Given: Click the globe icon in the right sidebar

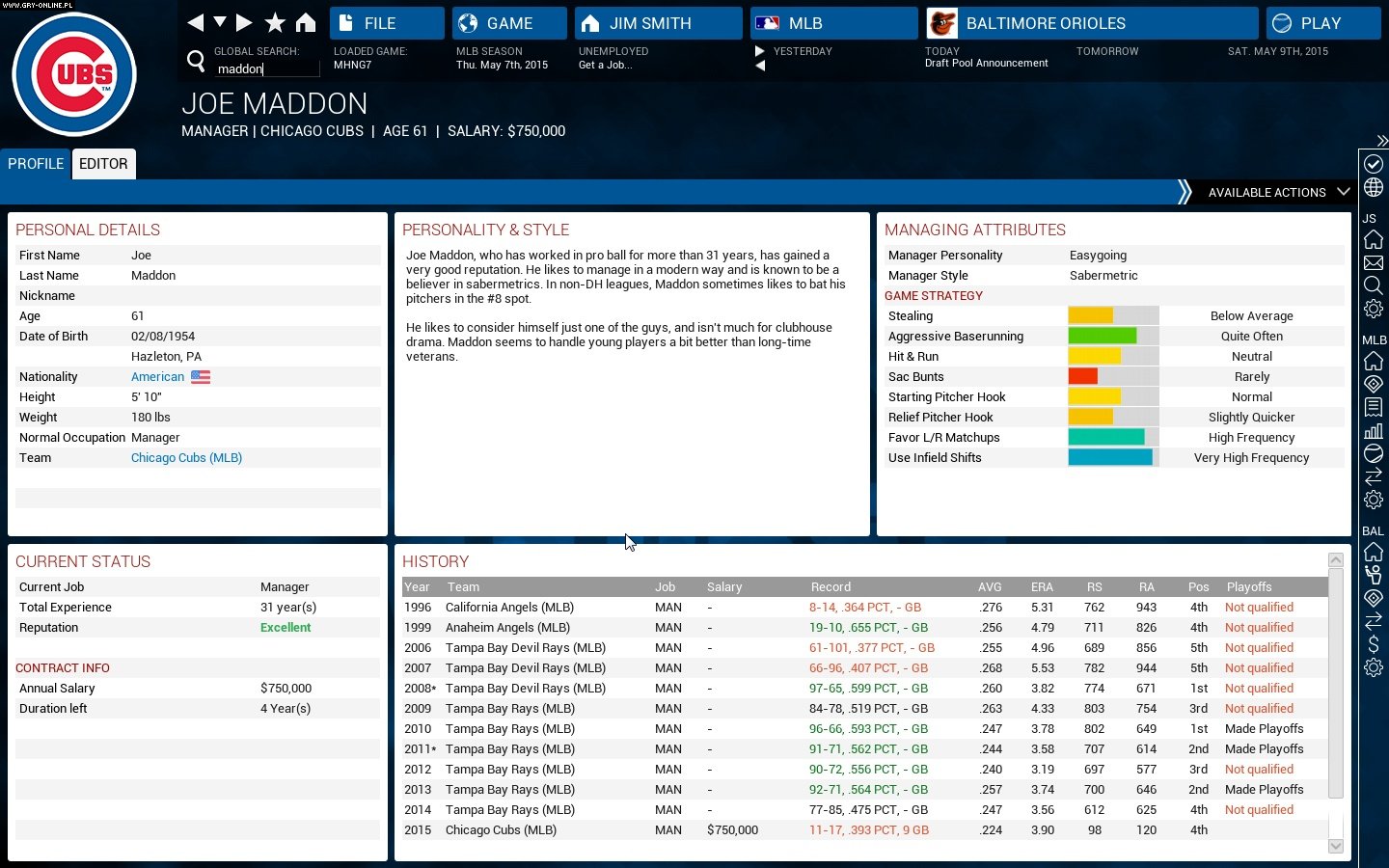Looking at the screenshot, I should click(x=1374, y=187).
